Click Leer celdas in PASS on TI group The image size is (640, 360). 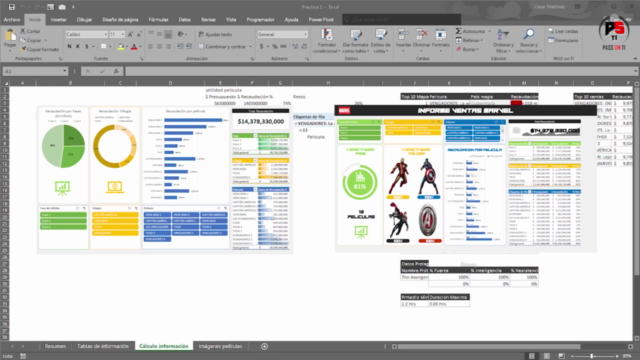(x=563, y=31)
